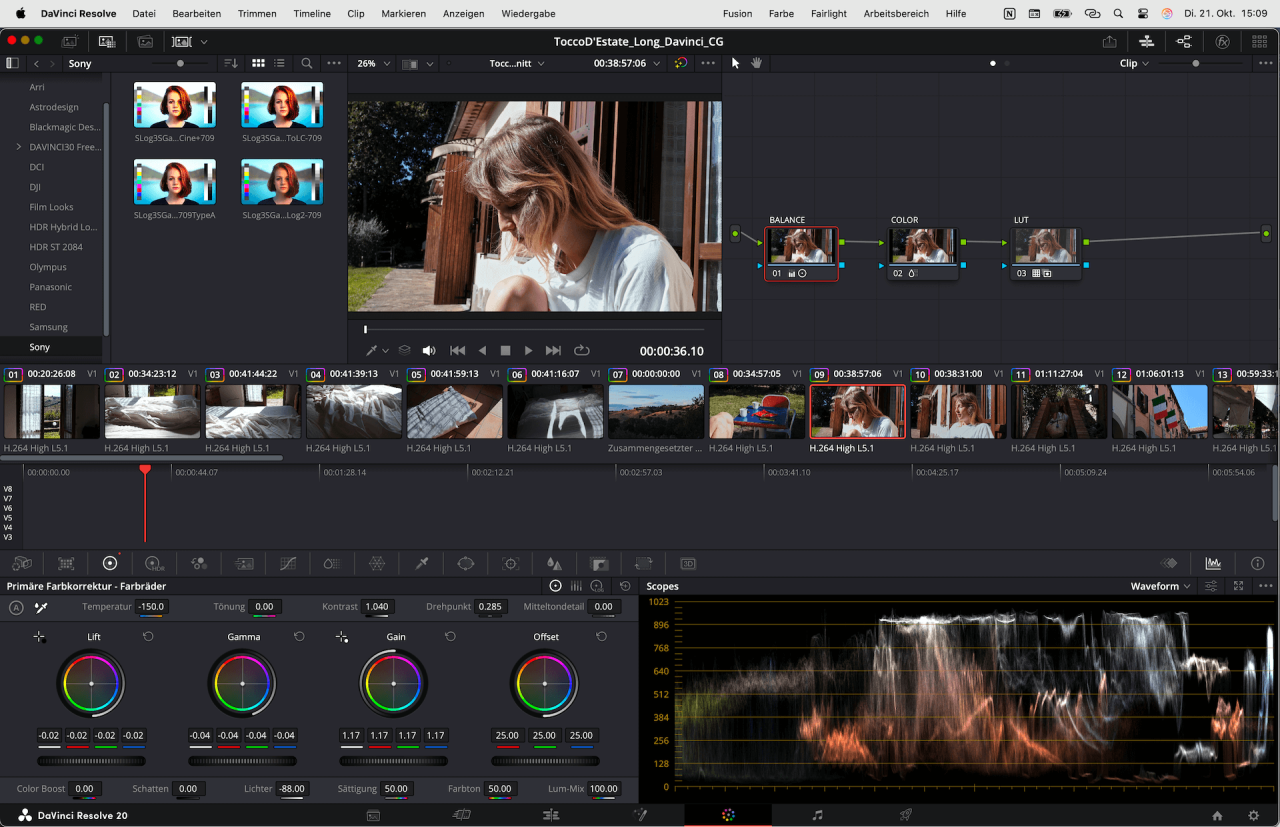Open the Tracker palette
The height and width of the screenshot is (827, 1280).
click(x=511, y=564)
